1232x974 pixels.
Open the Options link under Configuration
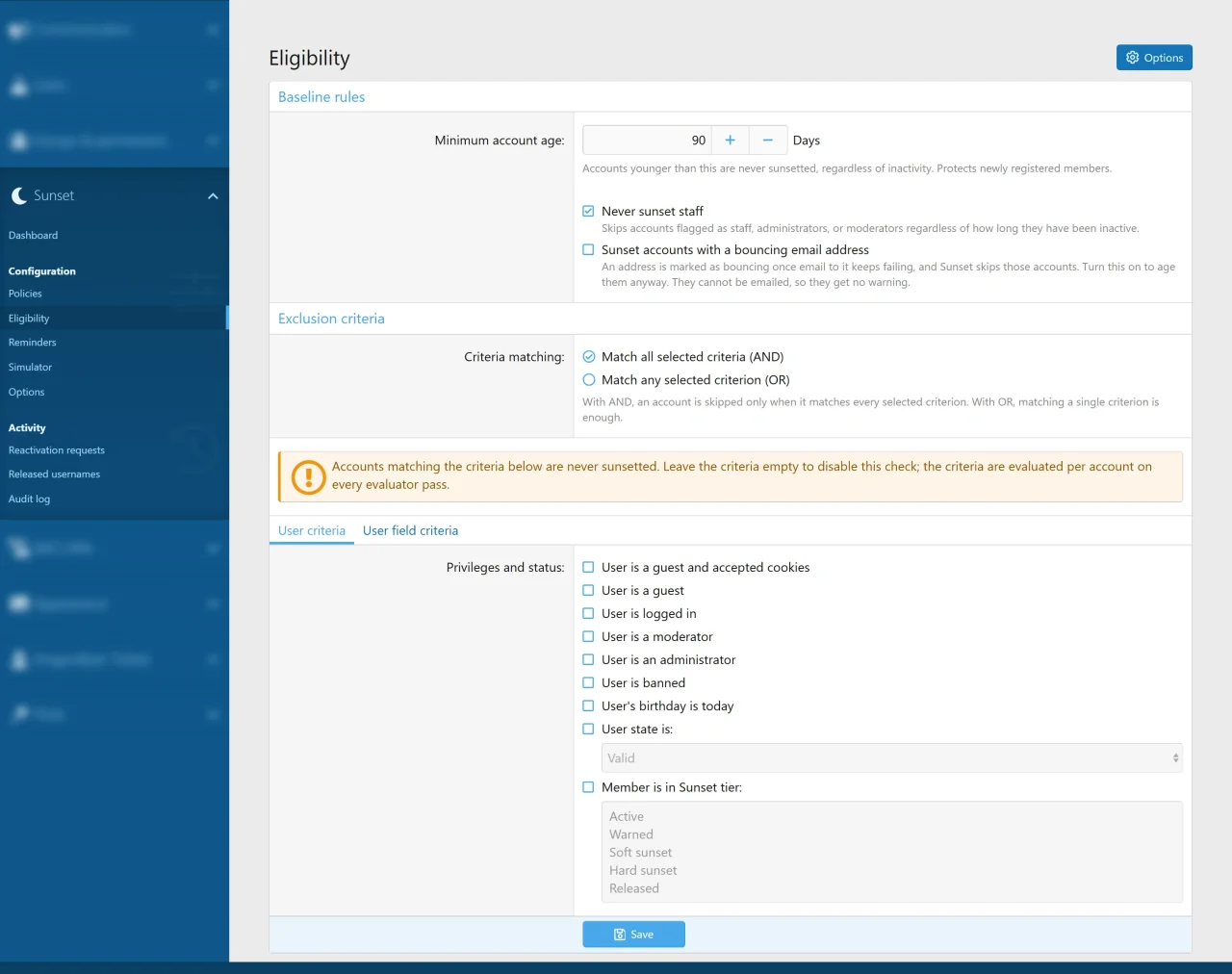tap(27, 393)
